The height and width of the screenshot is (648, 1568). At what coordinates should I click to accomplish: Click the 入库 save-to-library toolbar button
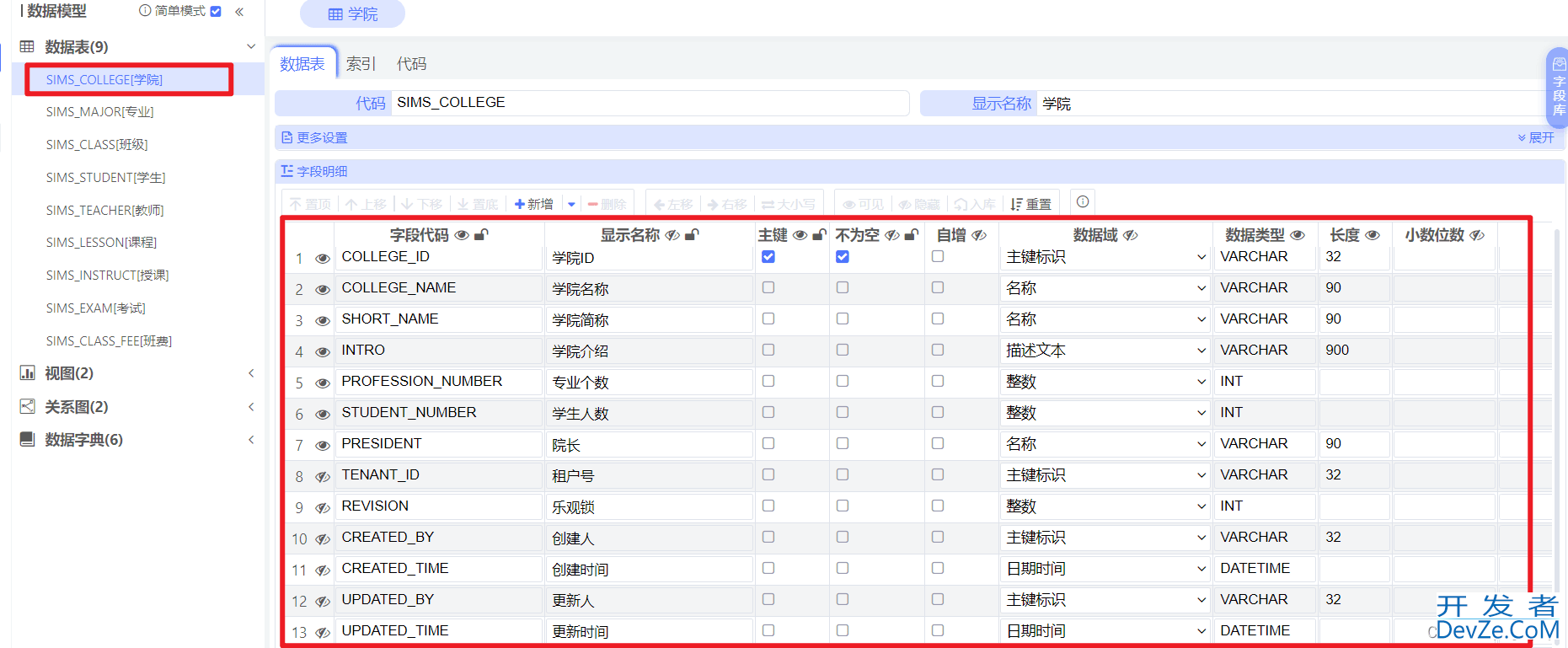tap(974, 204)
